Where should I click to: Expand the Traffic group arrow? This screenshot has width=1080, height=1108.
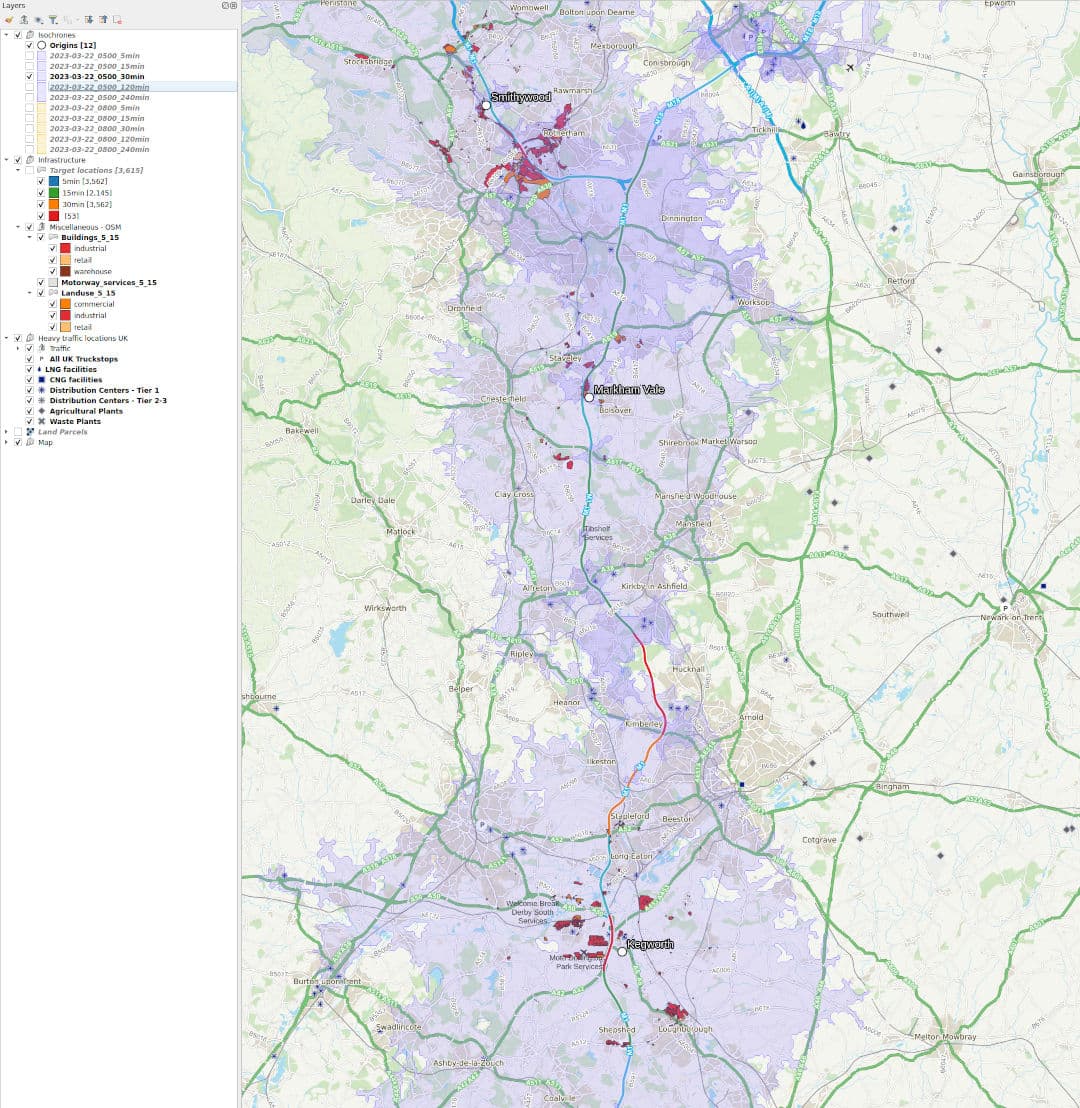coord(18,348)
